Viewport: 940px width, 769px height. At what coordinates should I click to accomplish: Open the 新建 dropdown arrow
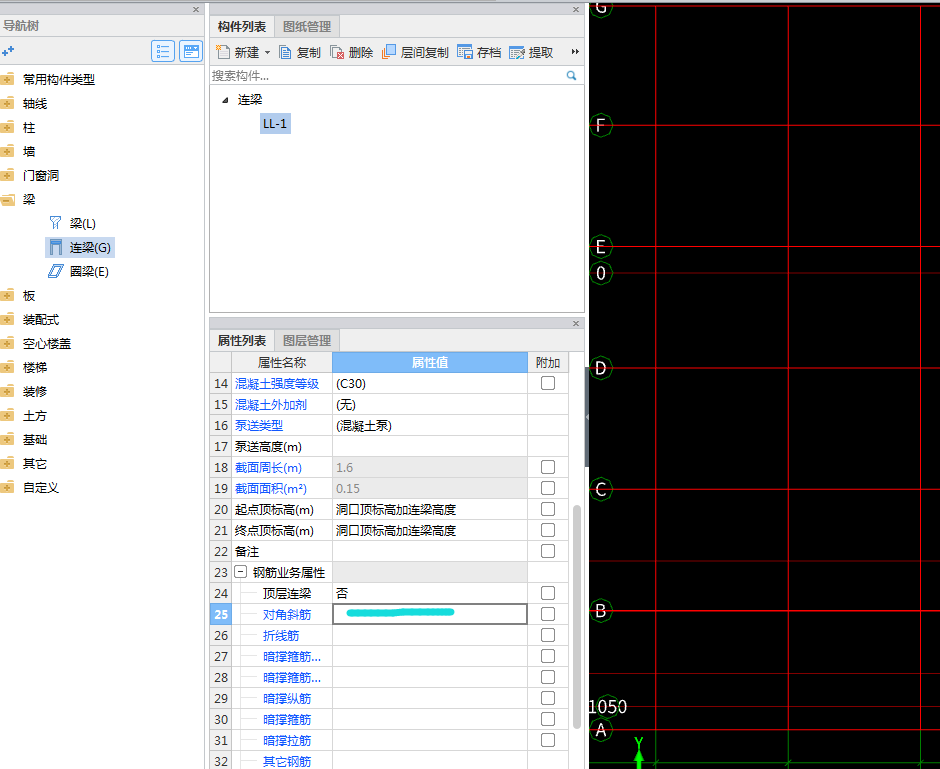click(x=267, y=53)
